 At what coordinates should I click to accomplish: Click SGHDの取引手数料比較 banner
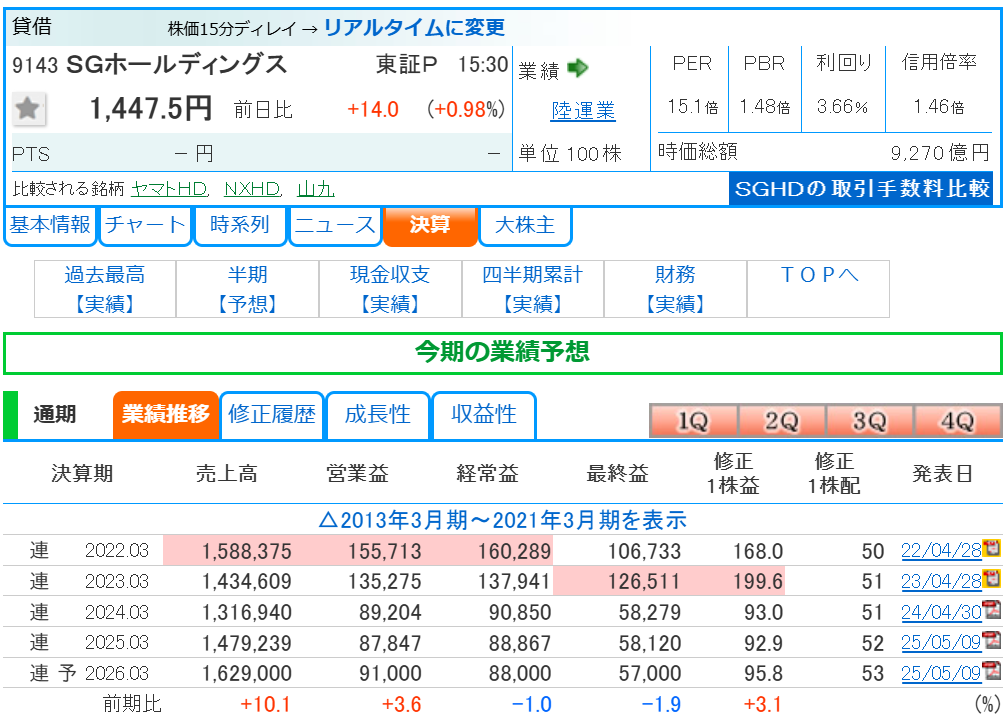tap(861, 189)
